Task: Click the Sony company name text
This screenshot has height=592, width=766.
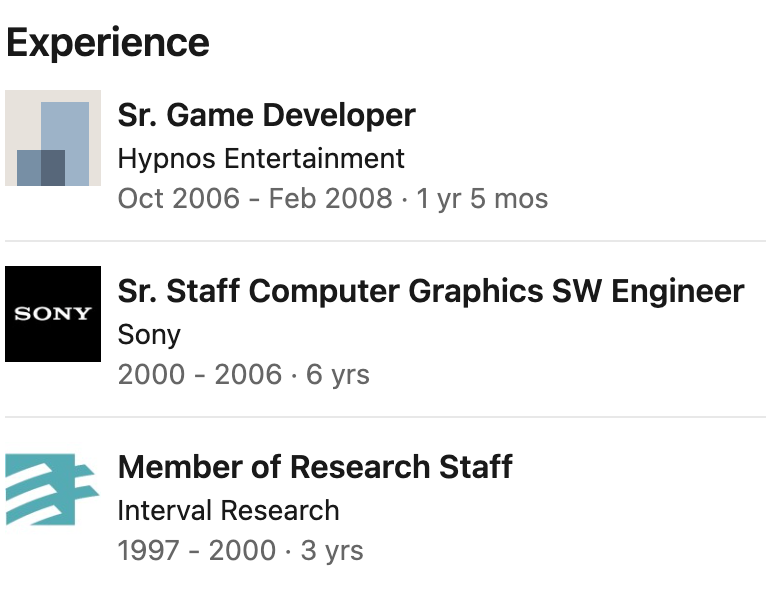Action: (x=149, y=334)
